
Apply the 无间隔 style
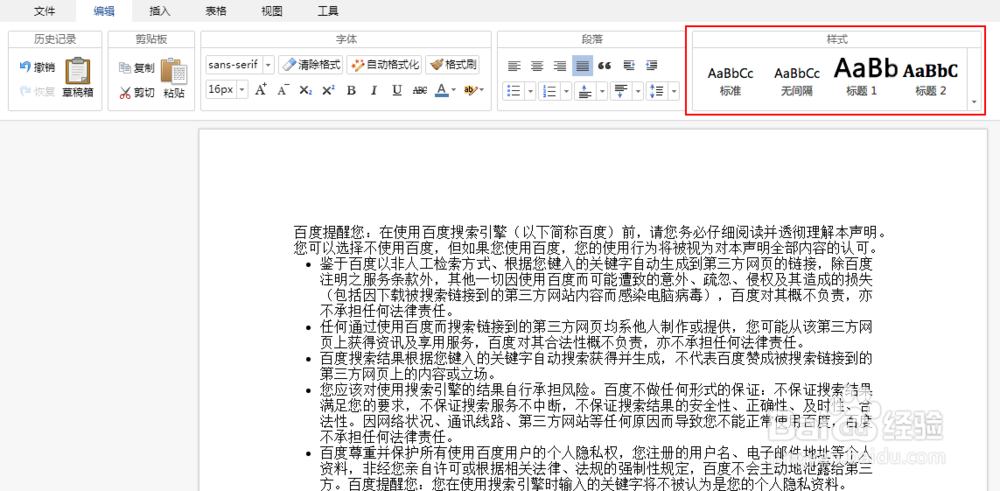pyautogui.click(x=797, y=80)
